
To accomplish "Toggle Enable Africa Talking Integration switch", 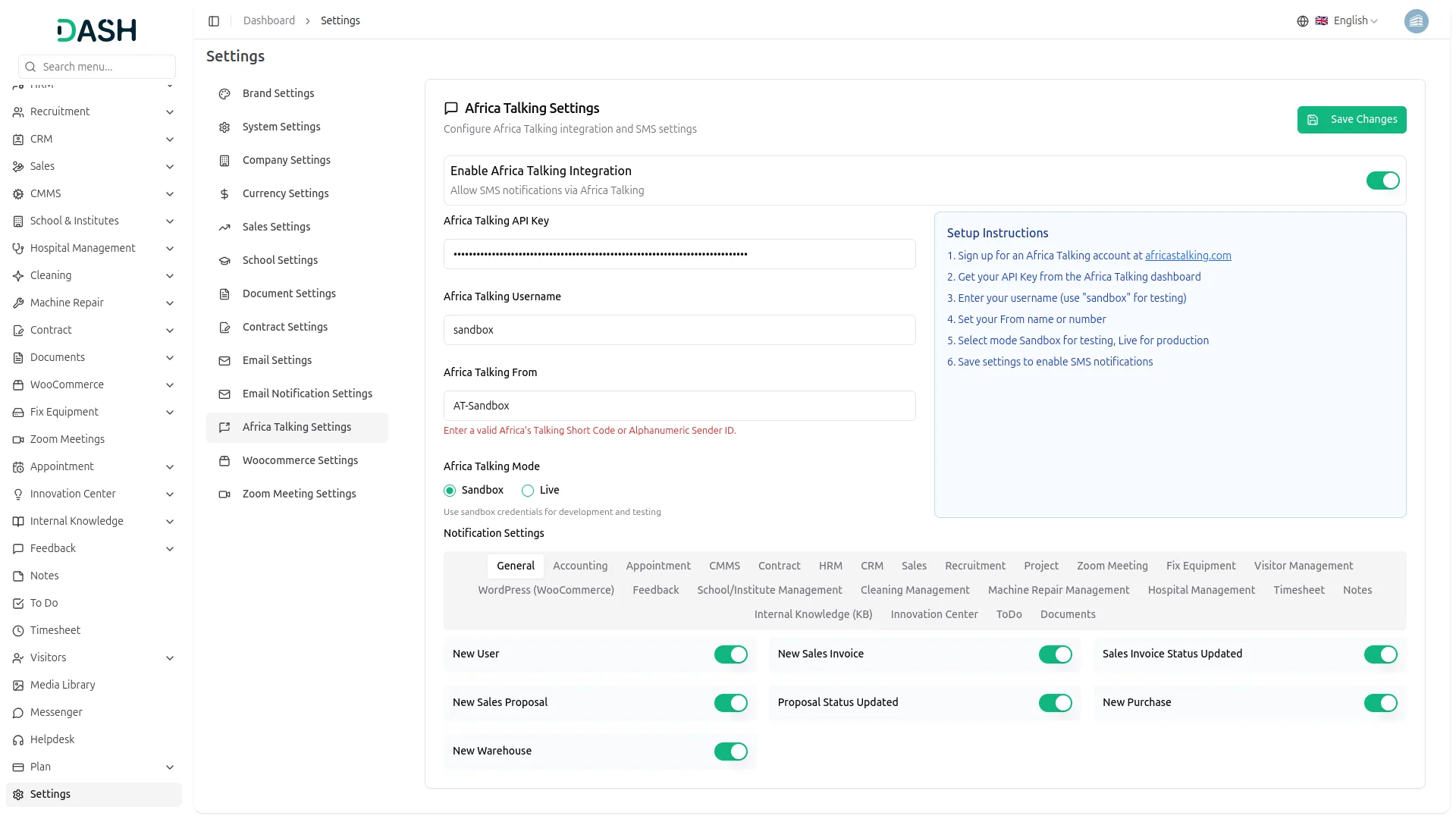I will click(1382, 180).
